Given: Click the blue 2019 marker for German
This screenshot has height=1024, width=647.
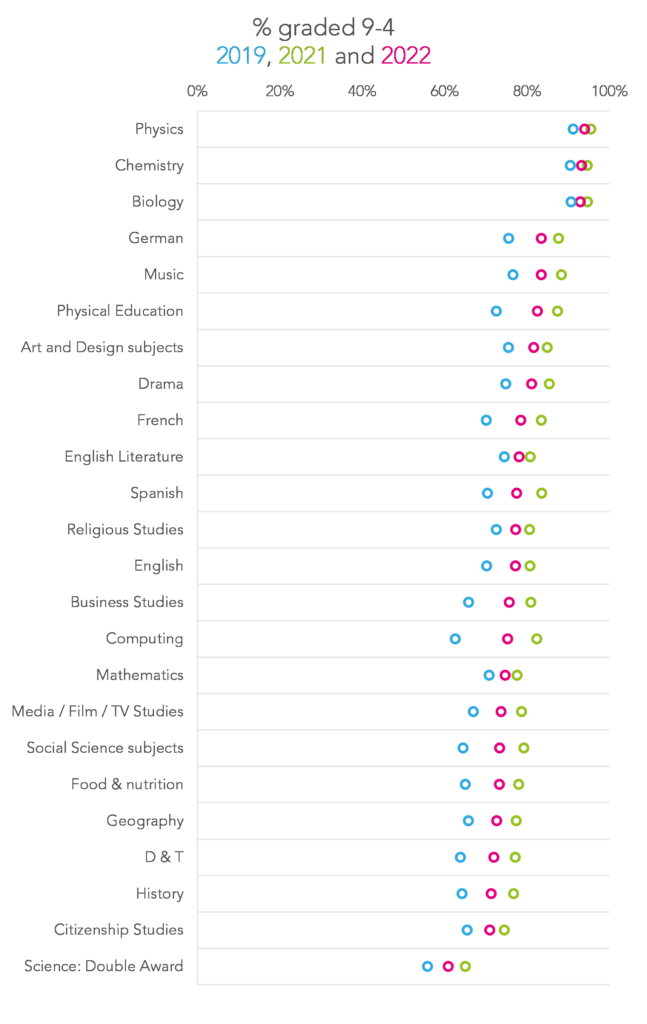Looking at the screenshot, I should coord(509,238).
